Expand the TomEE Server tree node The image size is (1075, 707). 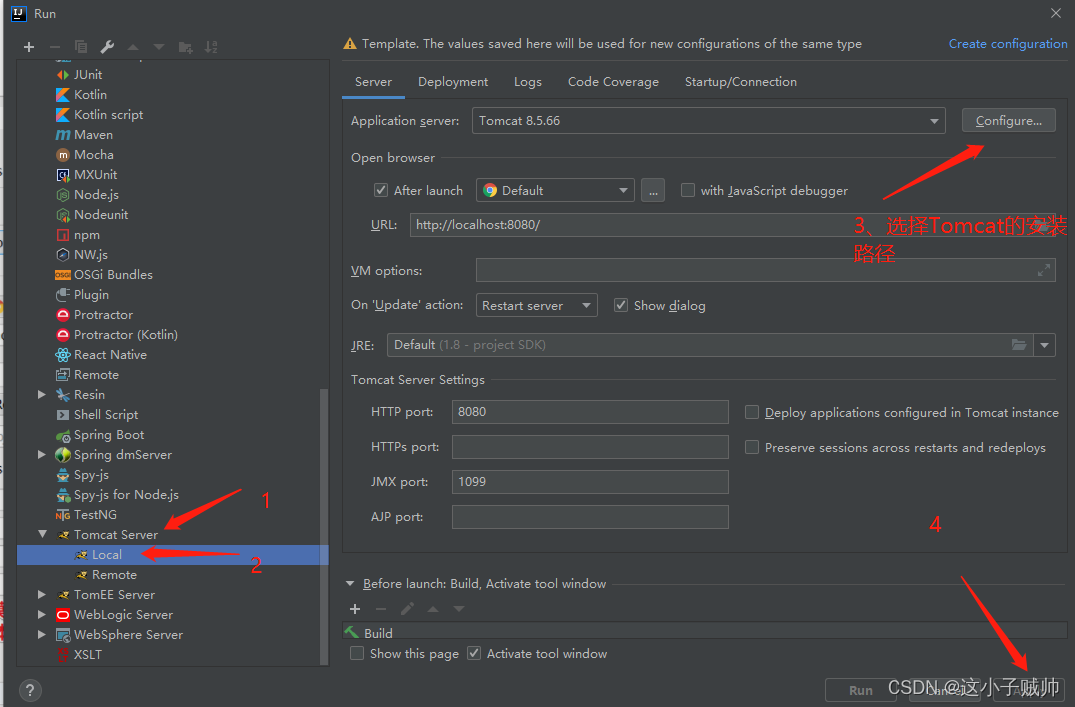[x=42, y=595]
